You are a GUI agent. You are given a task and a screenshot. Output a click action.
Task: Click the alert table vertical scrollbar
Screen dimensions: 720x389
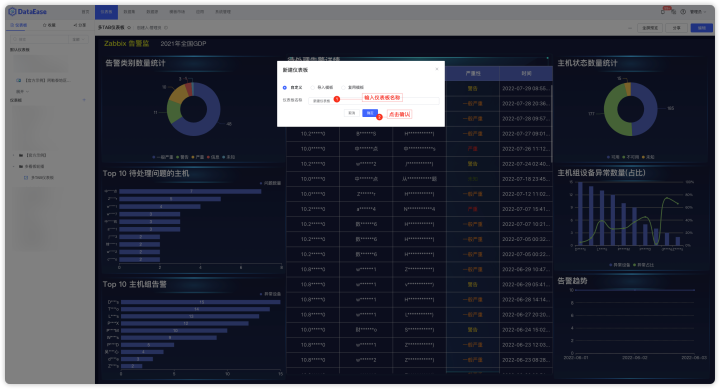(x=551, y=124)
